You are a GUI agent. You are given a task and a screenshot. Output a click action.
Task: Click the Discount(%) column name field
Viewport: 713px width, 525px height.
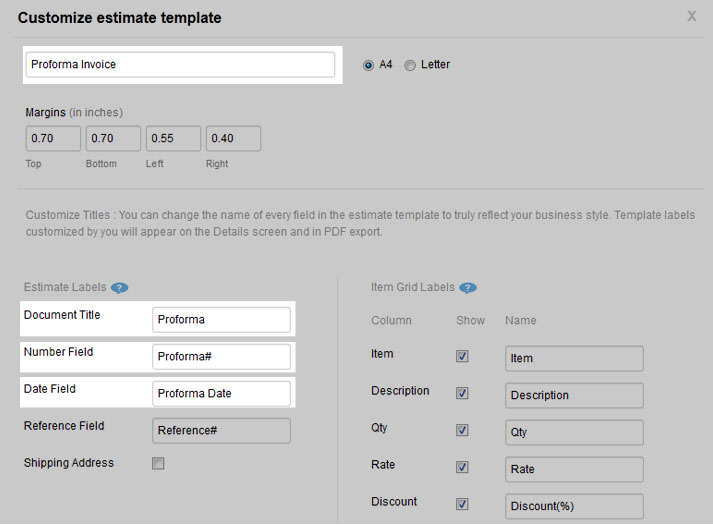point(574,506)
